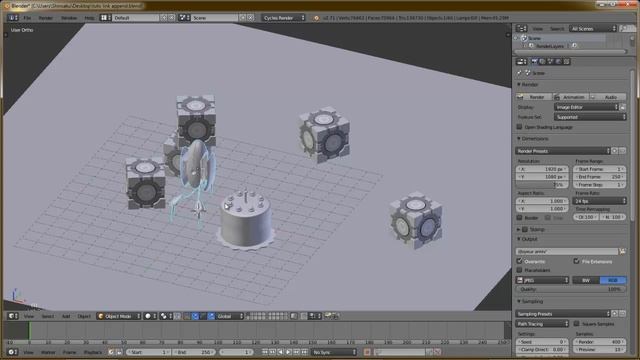Jump to the first frame

pyautogui.click(x=264, y=352)
